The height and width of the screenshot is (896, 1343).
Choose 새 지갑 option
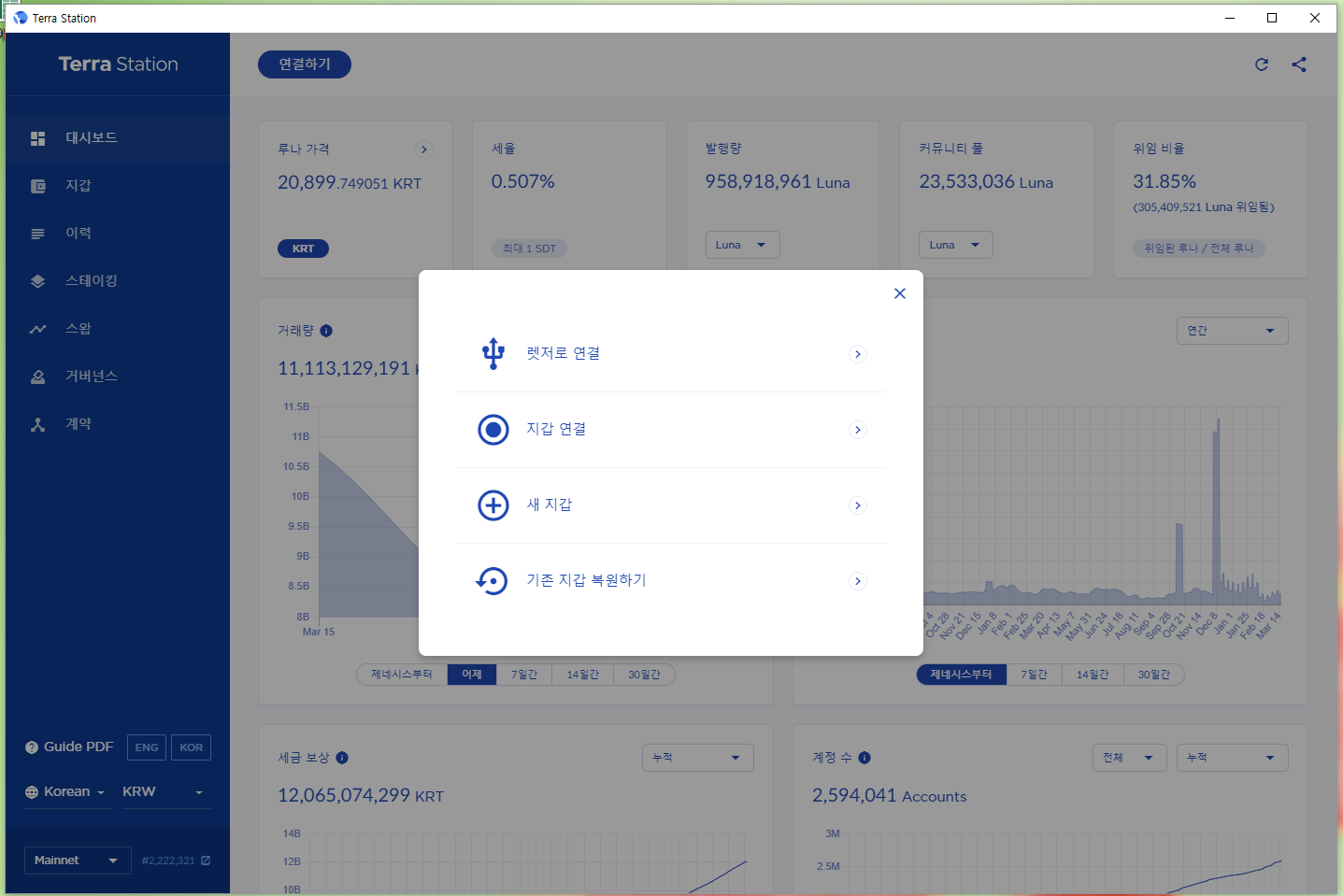click(671, 505)
